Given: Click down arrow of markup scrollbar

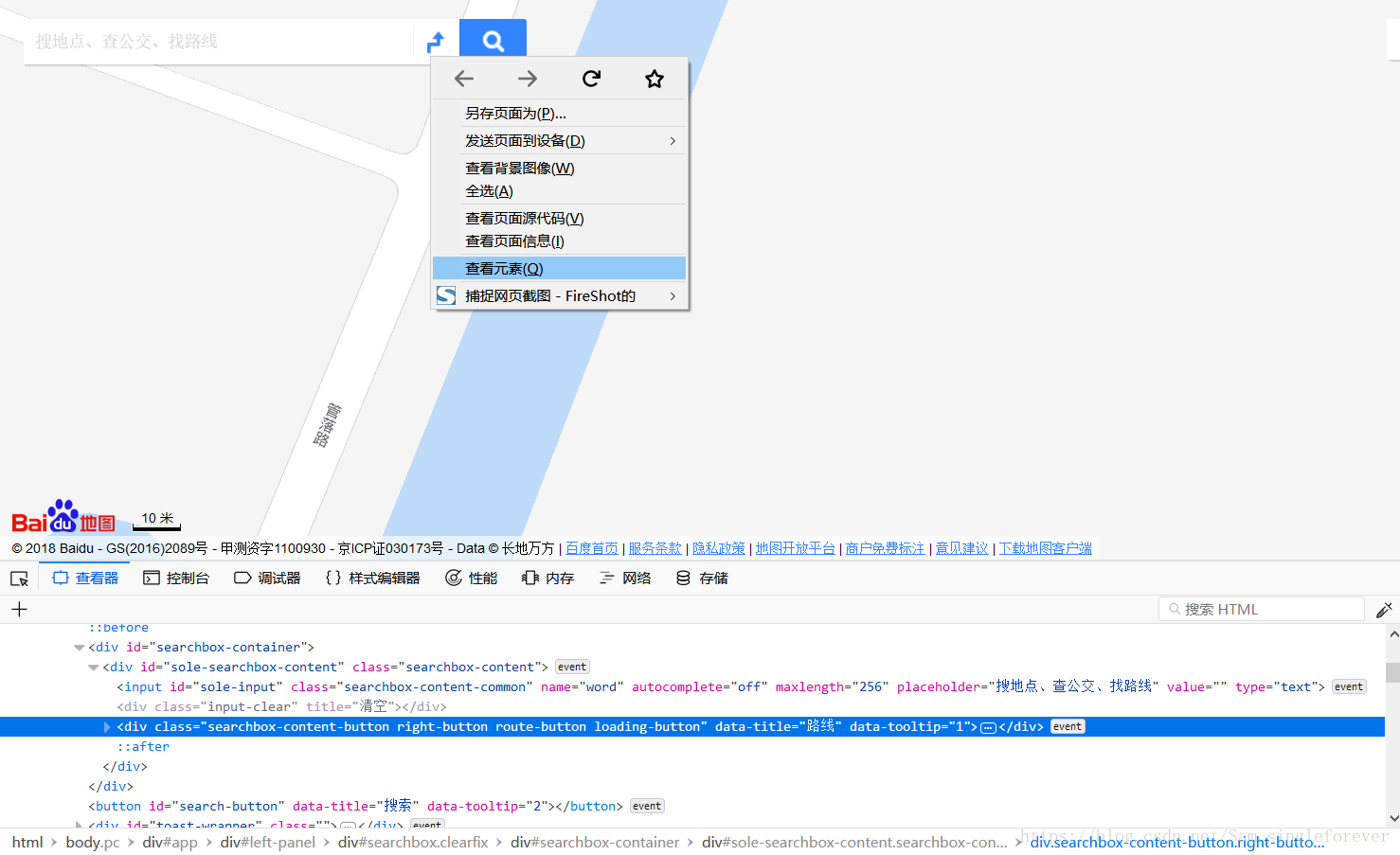Looking at the screenshot, I should 1392,818.
